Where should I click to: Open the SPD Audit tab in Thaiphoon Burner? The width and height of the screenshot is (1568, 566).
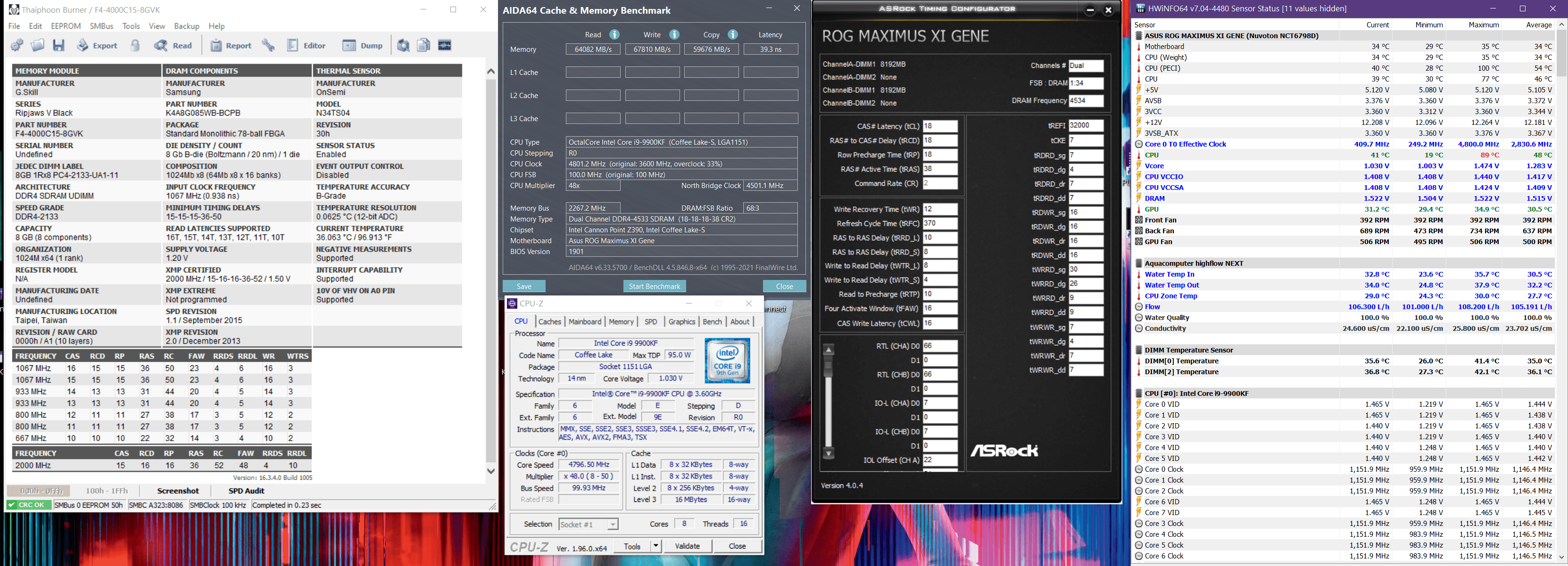pyautogui.click(x=246, y=491)
